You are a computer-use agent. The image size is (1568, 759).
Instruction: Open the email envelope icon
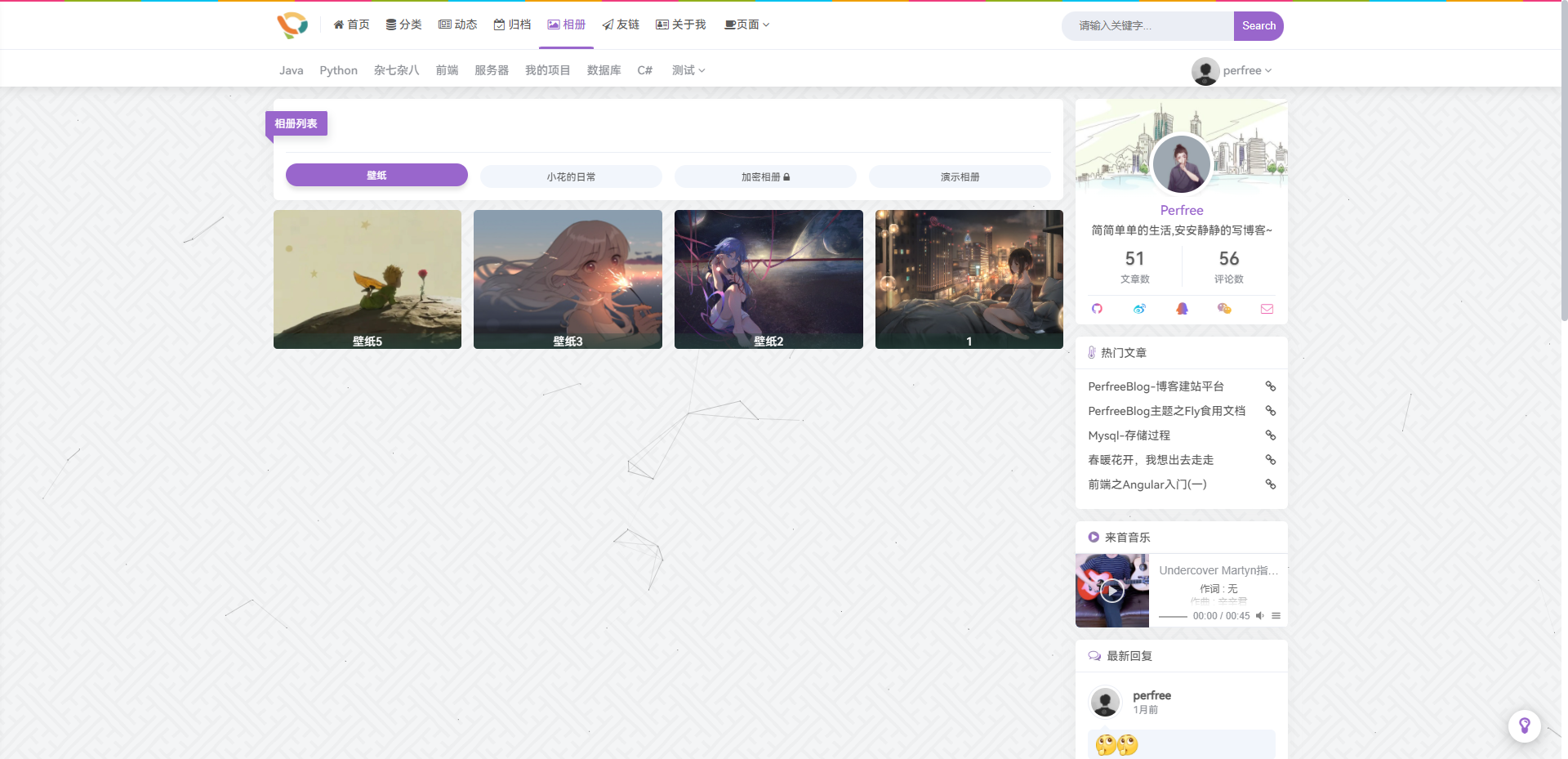(1267, 309)
